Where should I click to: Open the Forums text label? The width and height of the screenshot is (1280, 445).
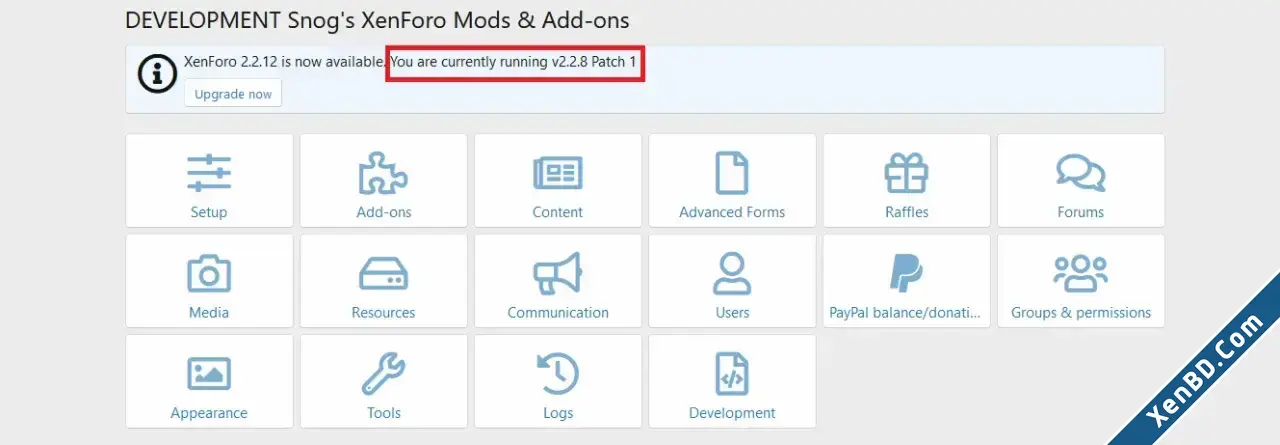click(1081, 212)
